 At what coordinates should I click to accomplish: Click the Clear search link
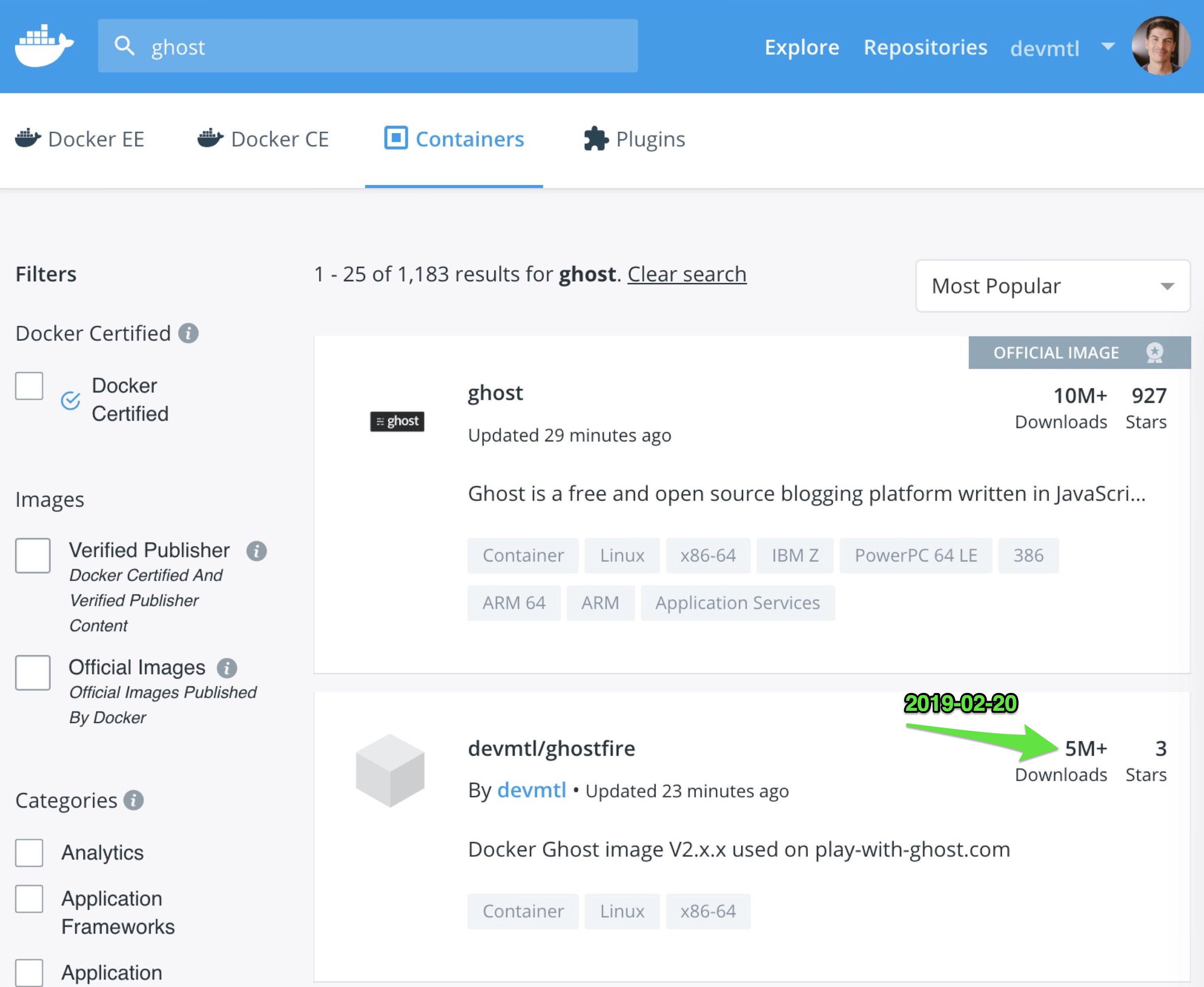(687, 274)
